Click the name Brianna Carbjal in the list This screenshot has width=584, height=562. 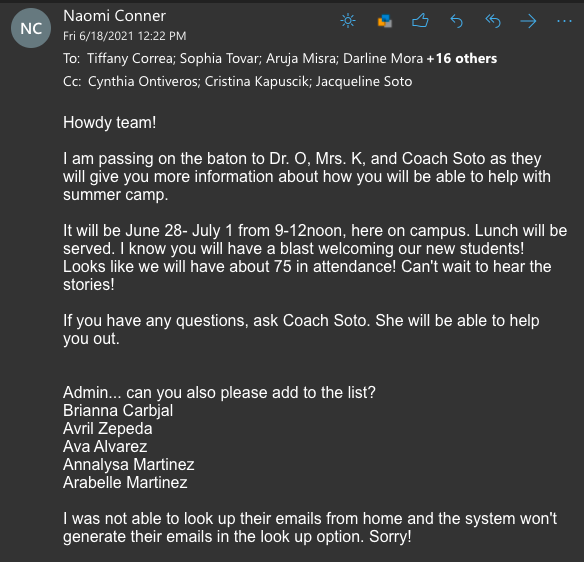coord(118,411)
